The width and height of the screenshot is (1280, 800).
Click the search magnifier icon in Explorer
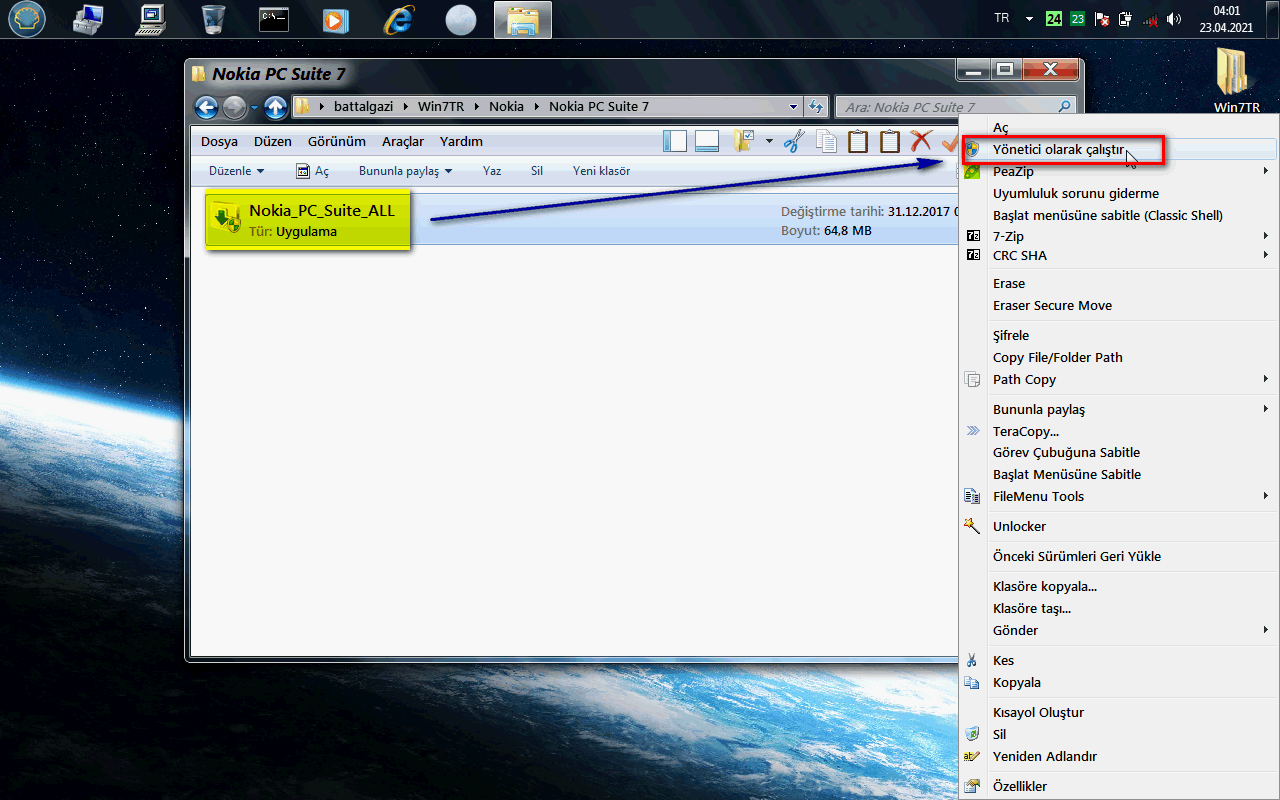point(1065,107)
